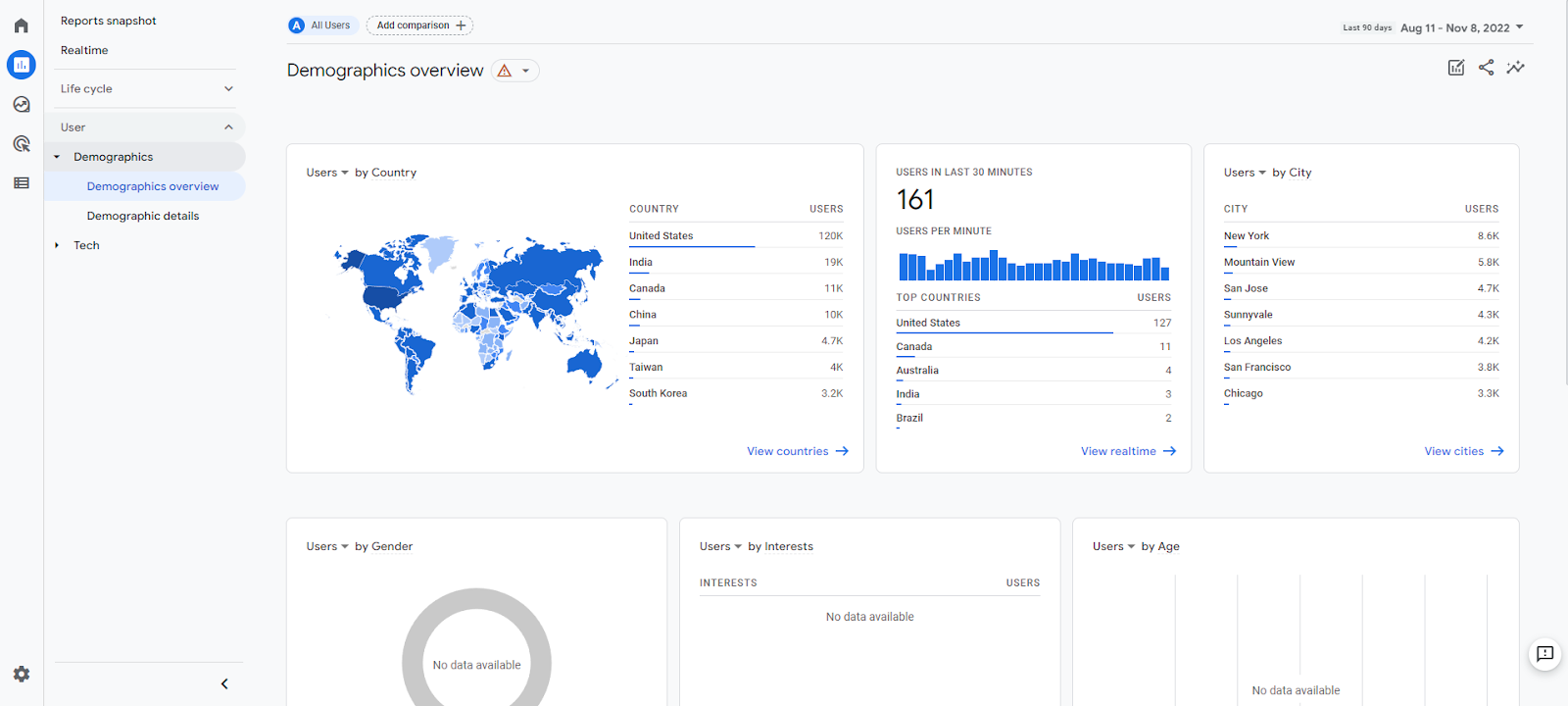Viewport: 1568px width, 706px height.
Task: Click India row in Country table
Action: 736,262
